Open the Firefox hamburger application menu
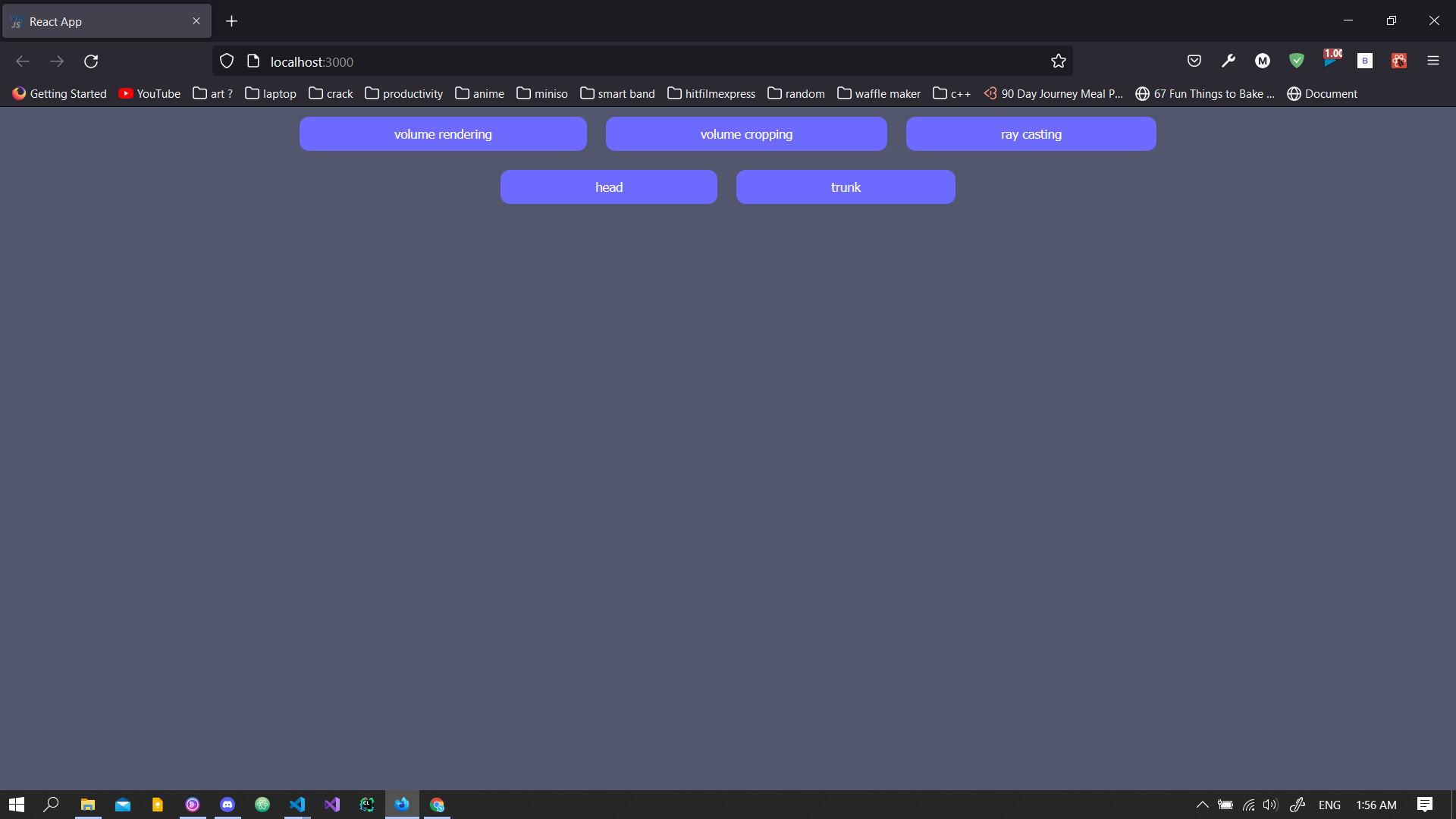 (x=1432, y=61)
